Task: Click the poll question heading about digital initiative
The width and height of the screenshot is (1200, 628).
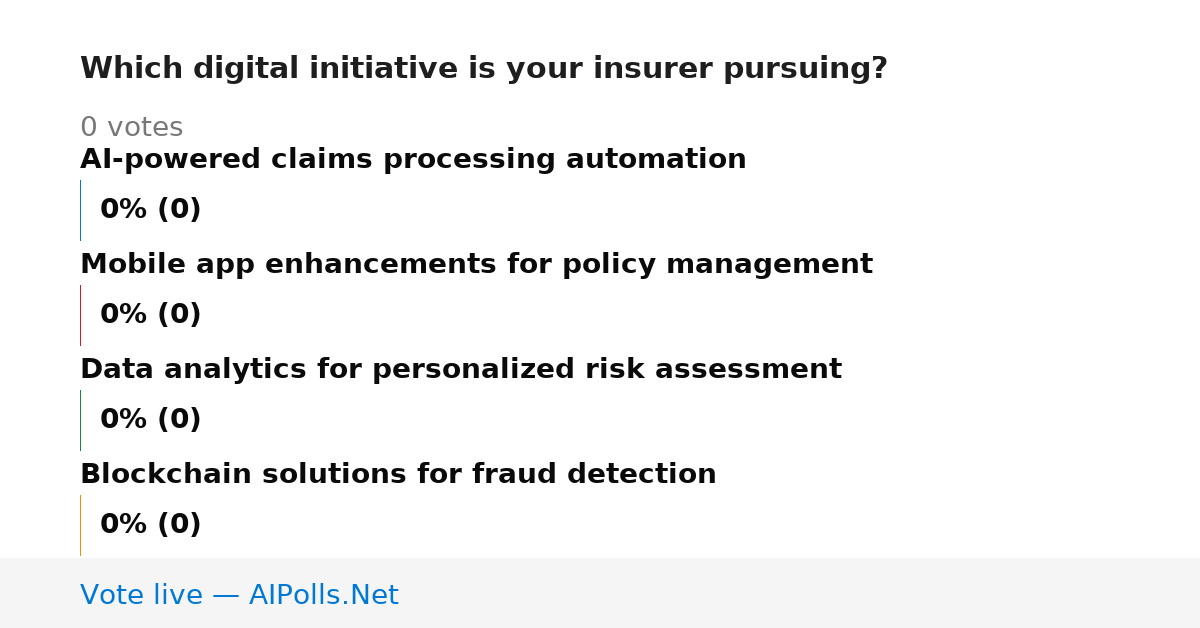Action: tap(484, 69)
